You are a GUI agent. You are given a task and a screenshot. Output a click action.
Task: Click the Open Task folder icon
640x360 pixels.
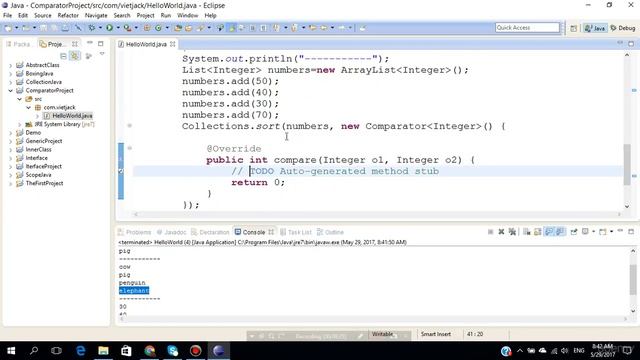[x=189, y=28]
